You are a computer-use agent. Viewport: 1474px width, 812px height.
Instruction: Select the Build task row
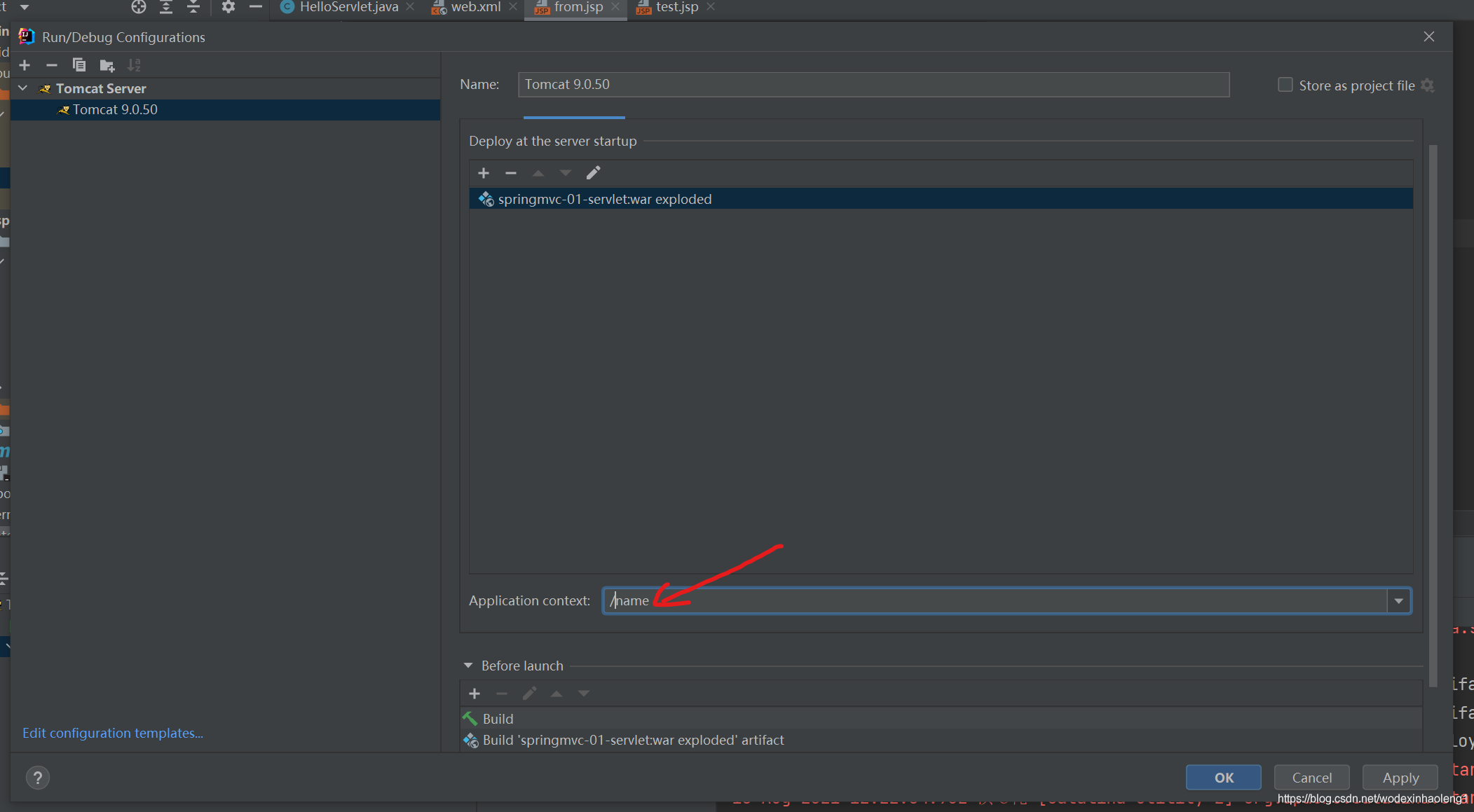click(x=941, y=719)
